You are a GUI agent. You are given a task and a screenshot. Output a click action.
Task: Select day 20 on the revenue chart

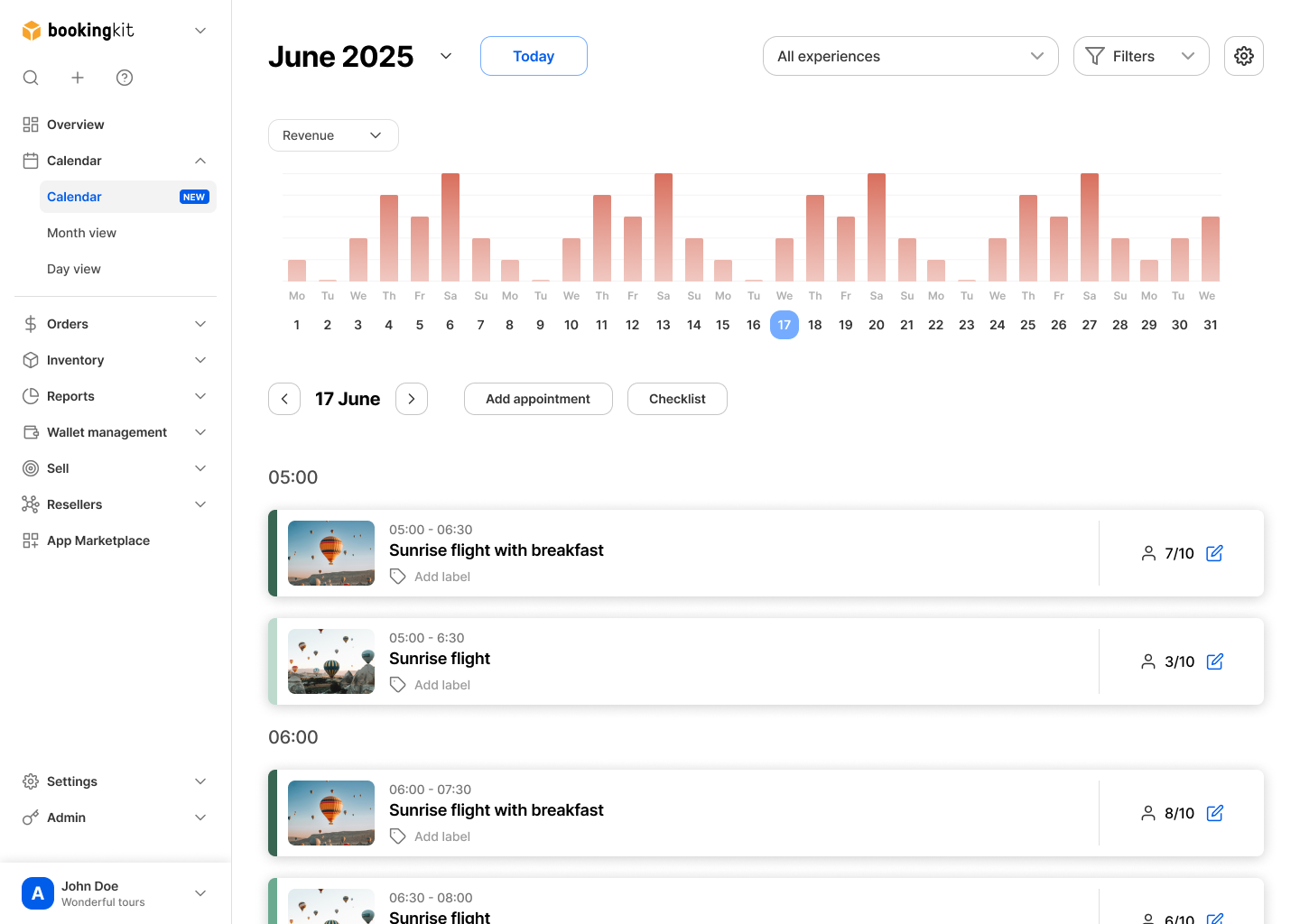tap(876, 325)
